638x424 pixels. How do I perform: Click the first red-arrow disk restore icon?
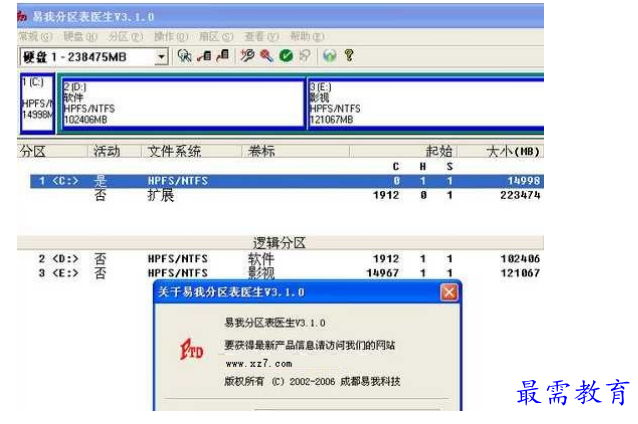coord(204,56)
